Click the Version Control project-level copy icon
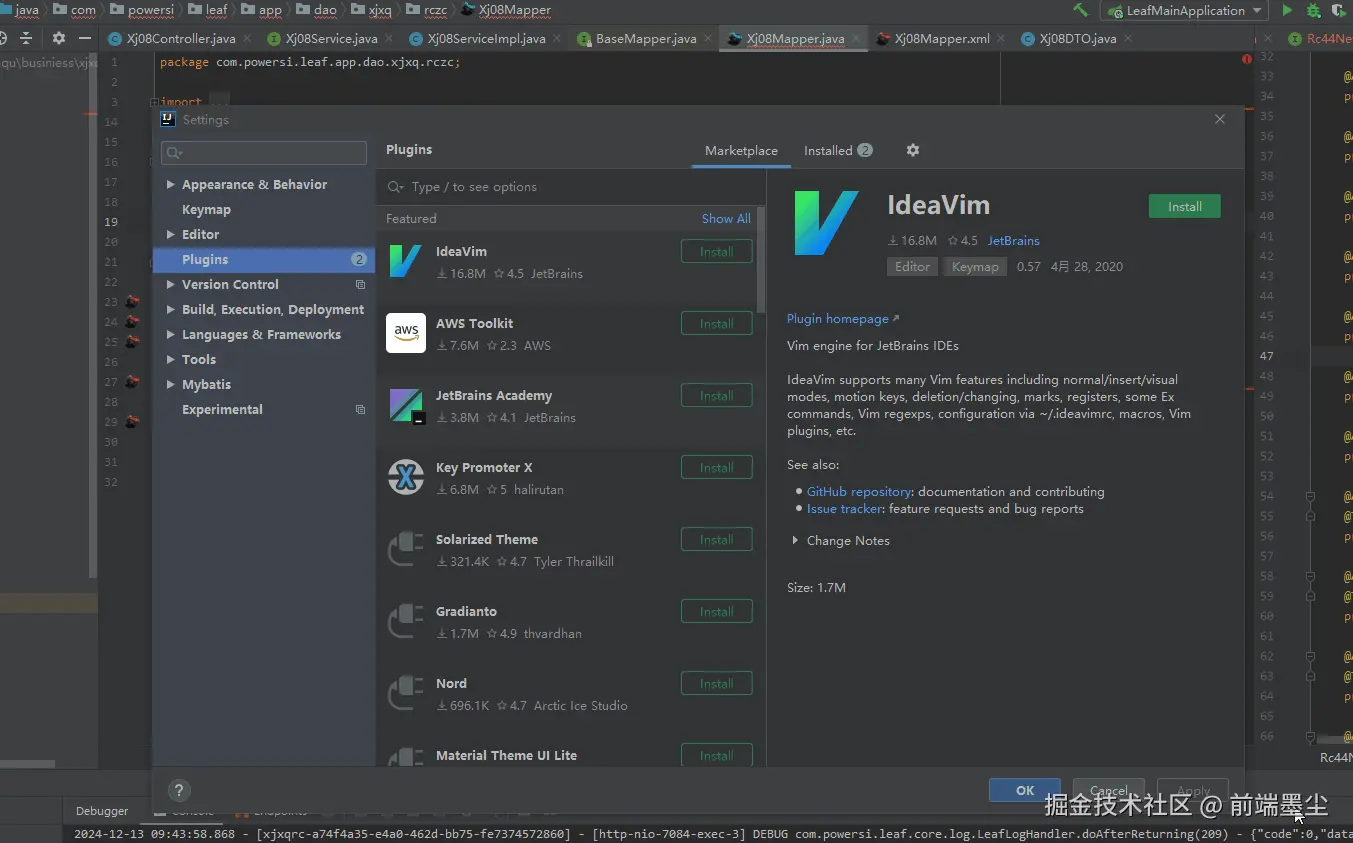Screen dimensions: 1353x843 coord(361,285)
